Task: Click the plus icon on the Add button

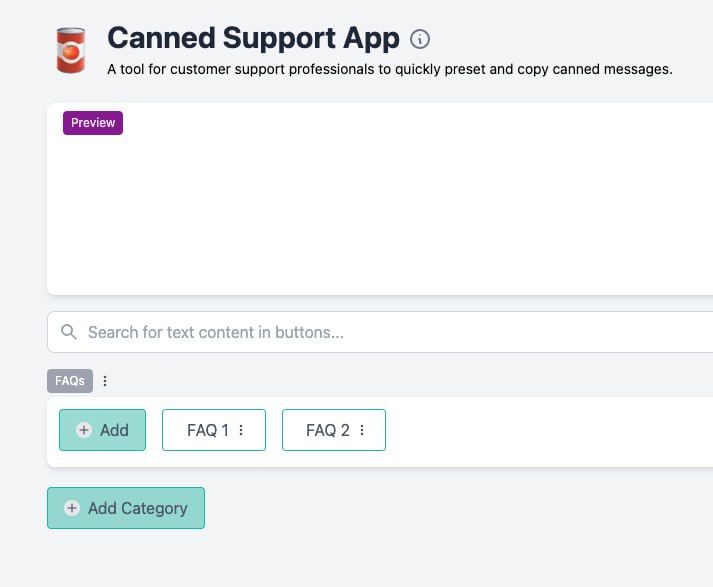Action: 84,430
